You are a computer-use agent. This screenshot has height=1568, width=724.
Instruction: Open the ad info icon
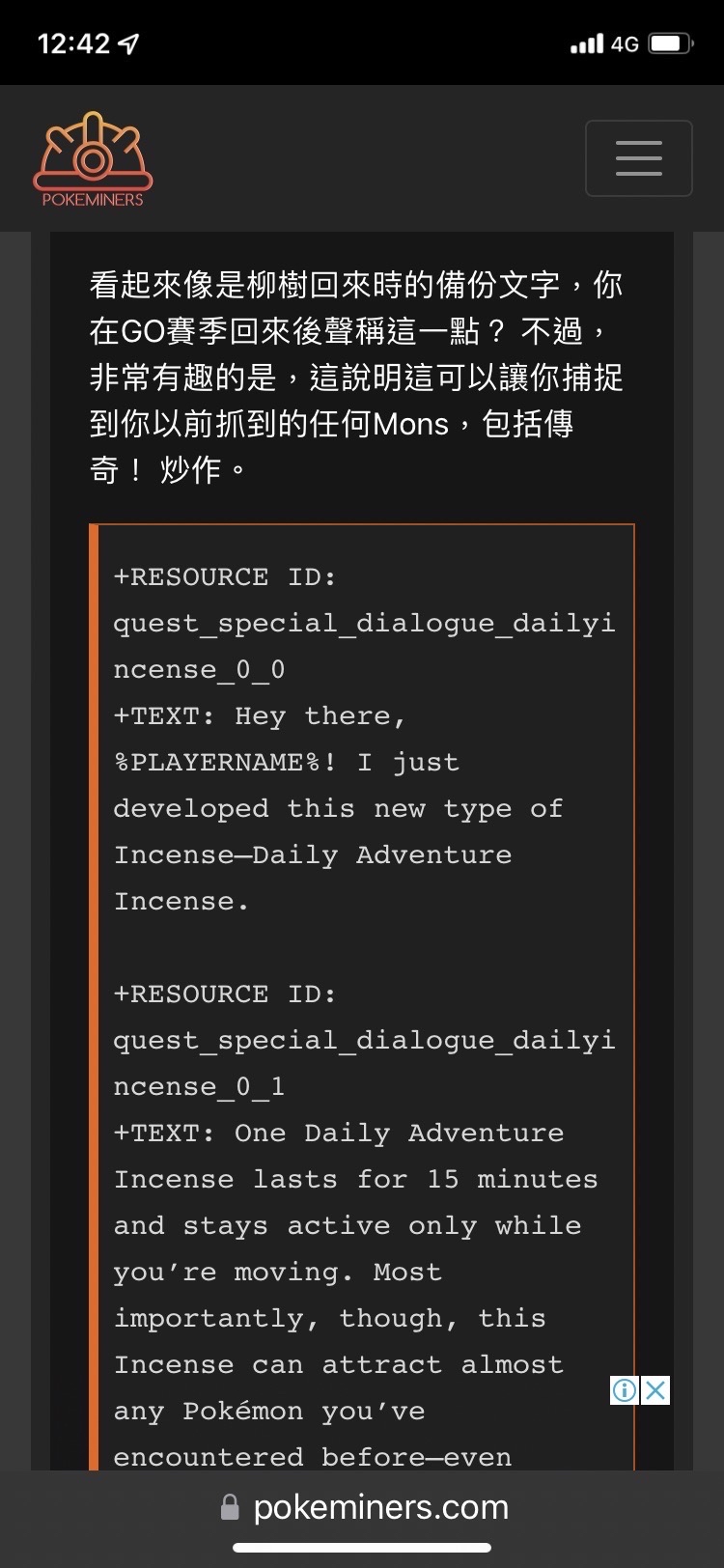(x=625, y=1390)
